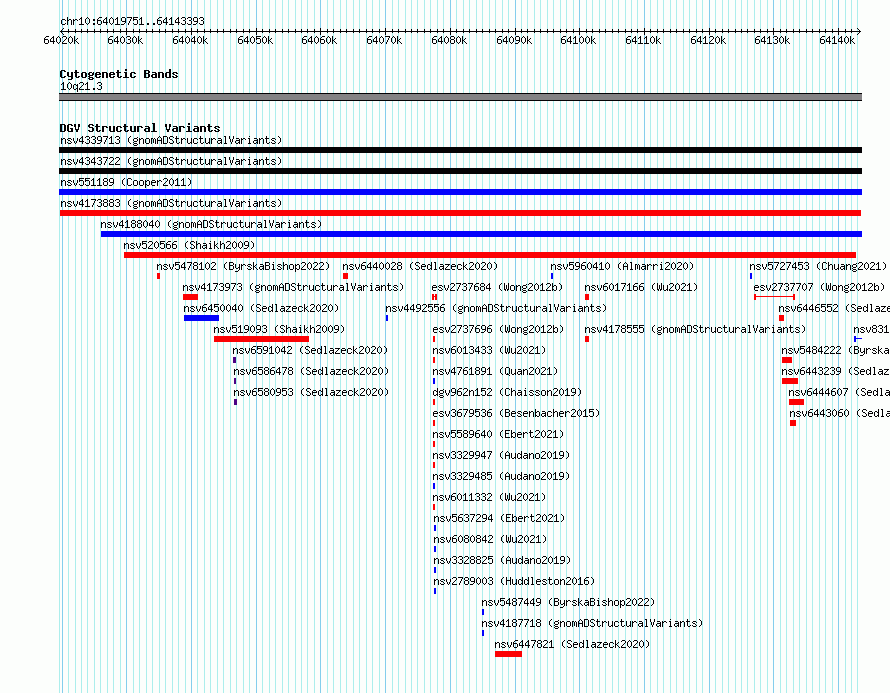Open nsv5589640 (Ebert2021) variant
The height and width of the screenshot is (693, 890).
(x=498, y=434)
